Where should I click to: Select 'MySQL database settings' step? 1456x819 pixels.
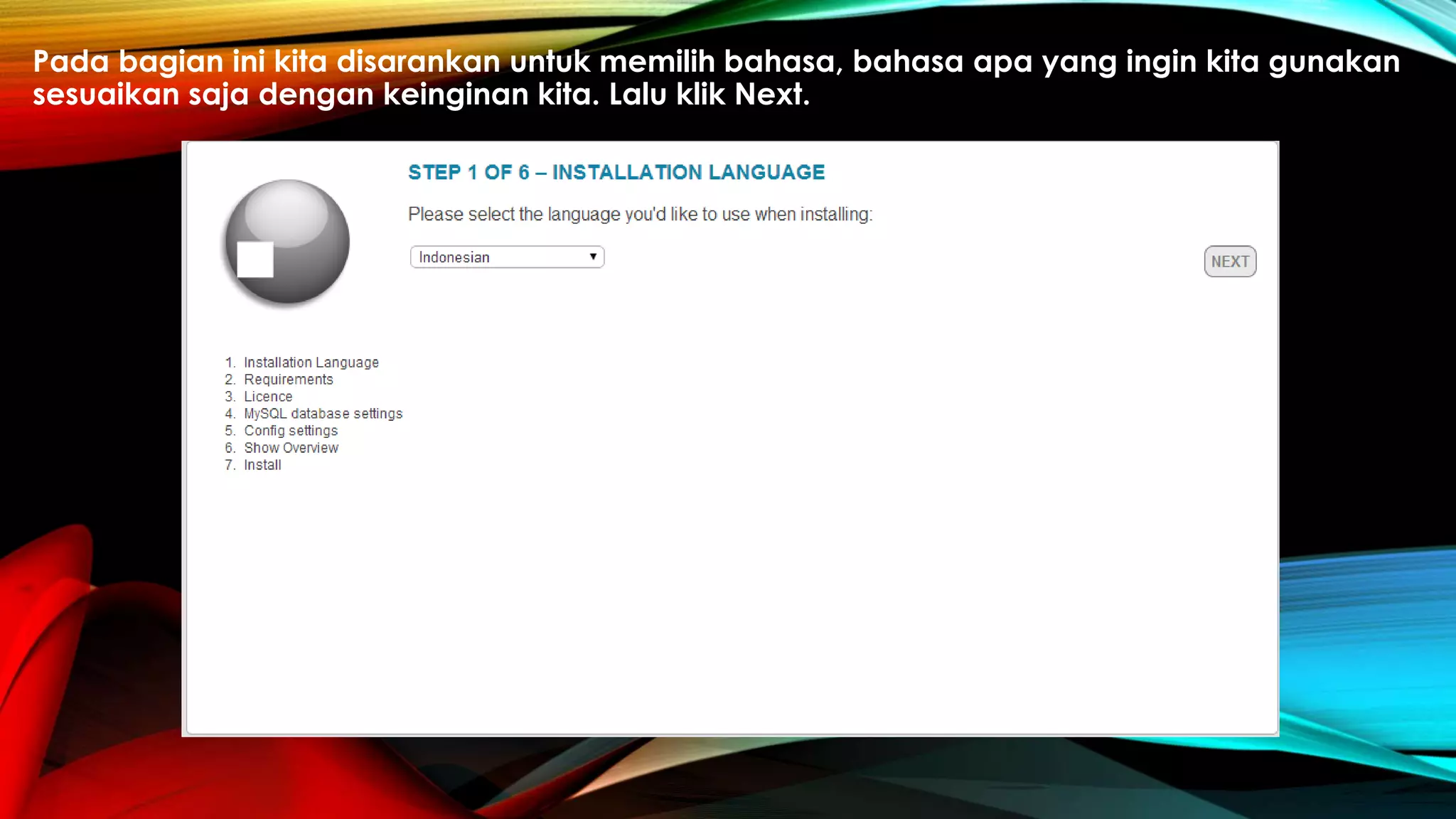(323, 414)
